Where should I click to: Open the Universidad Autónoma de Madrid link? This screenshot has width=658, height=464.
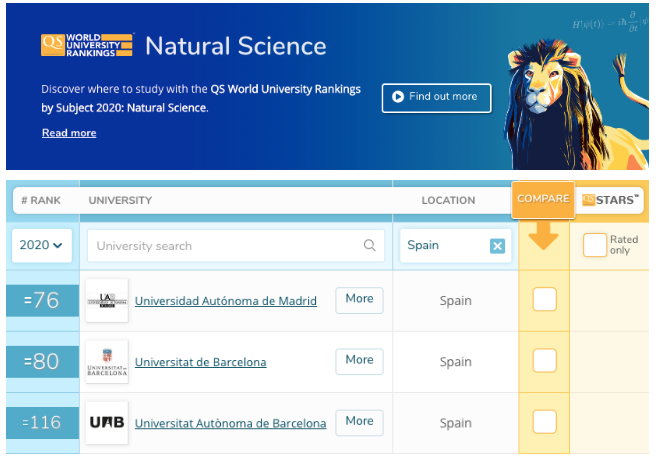point(226,301)
